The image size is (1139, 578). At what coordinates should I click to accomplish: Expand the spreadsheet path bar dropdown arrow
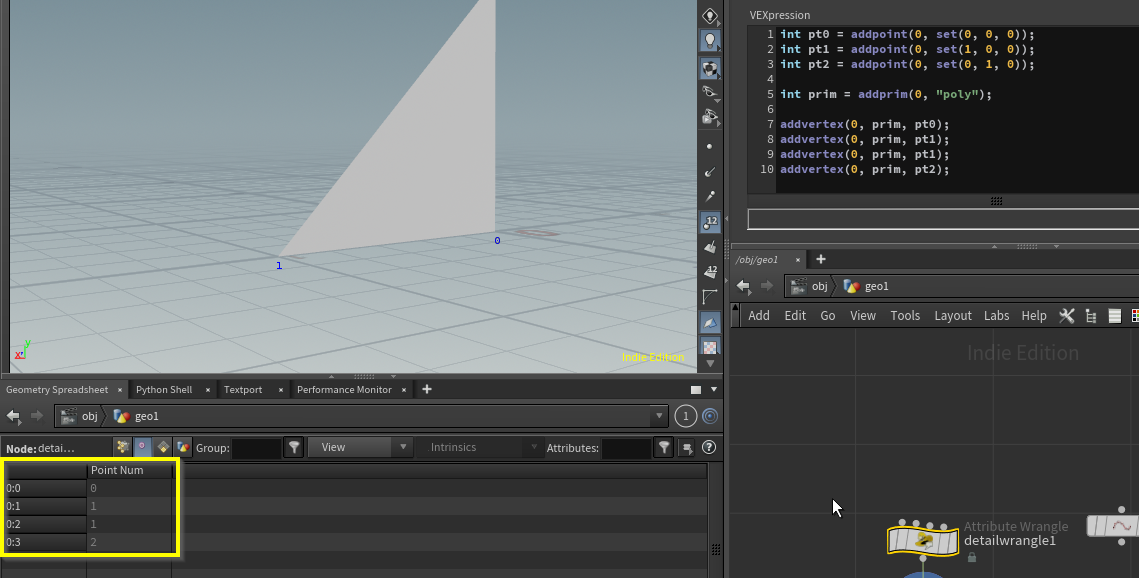click(x=658, y=416)
